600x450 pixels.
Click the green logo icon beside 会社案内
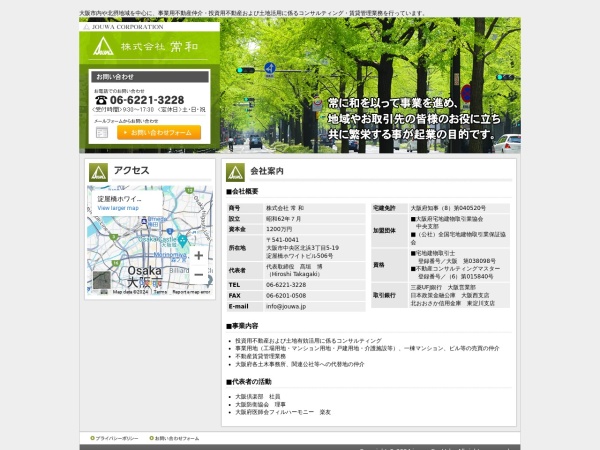coord(235,173)
